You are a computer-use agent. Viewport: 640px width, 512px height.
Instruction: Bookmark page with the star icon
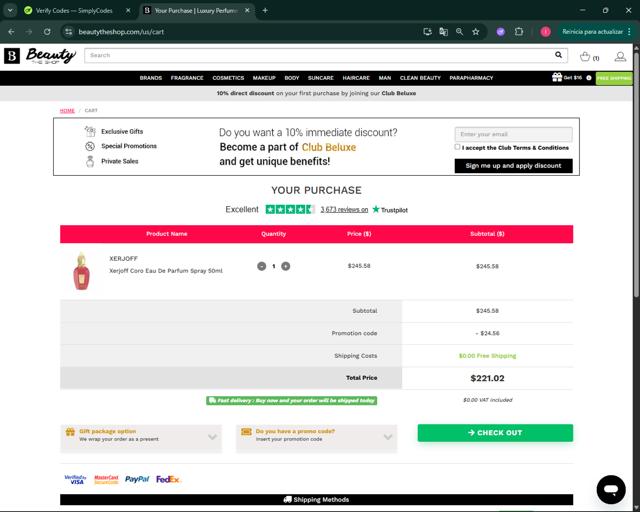point(476,31)
